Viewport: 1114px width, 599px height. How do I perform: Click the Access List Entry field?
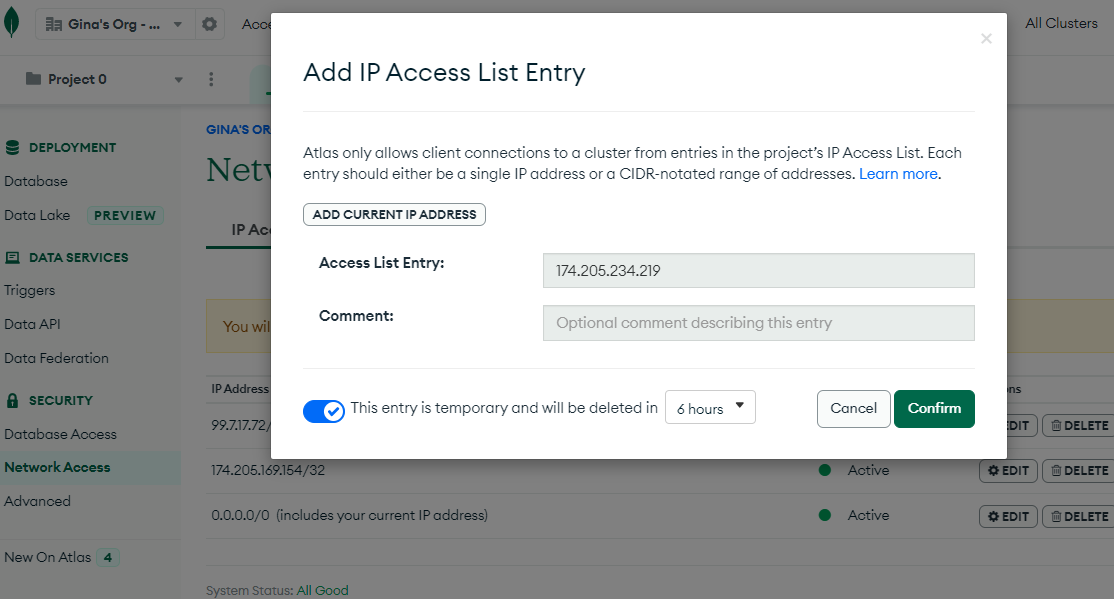758,270
